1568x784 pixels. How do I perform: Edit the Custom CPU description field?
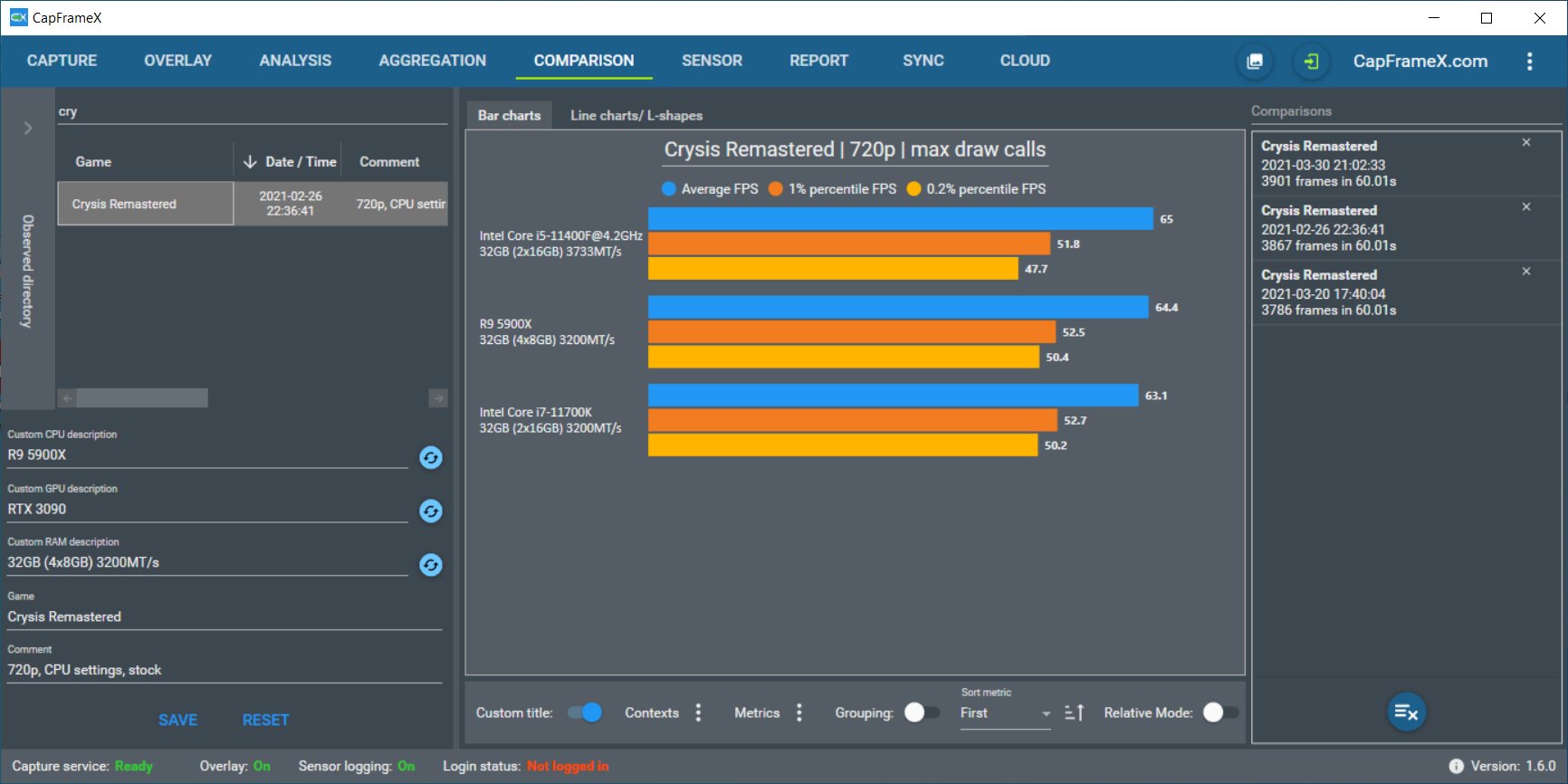tap(207, 454)
